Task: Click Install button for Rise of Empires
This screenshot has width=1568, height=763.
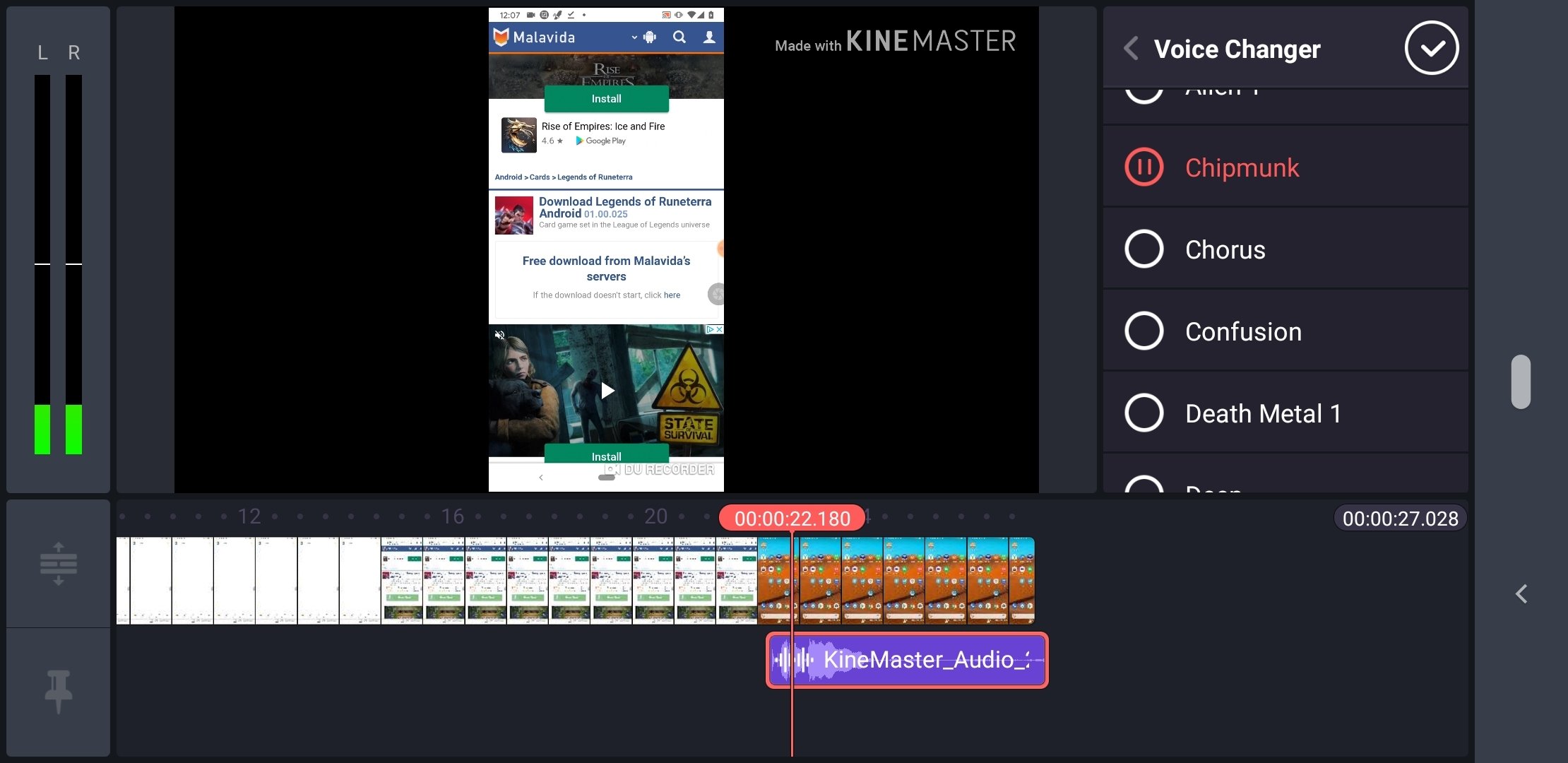Action: point(606,98)
